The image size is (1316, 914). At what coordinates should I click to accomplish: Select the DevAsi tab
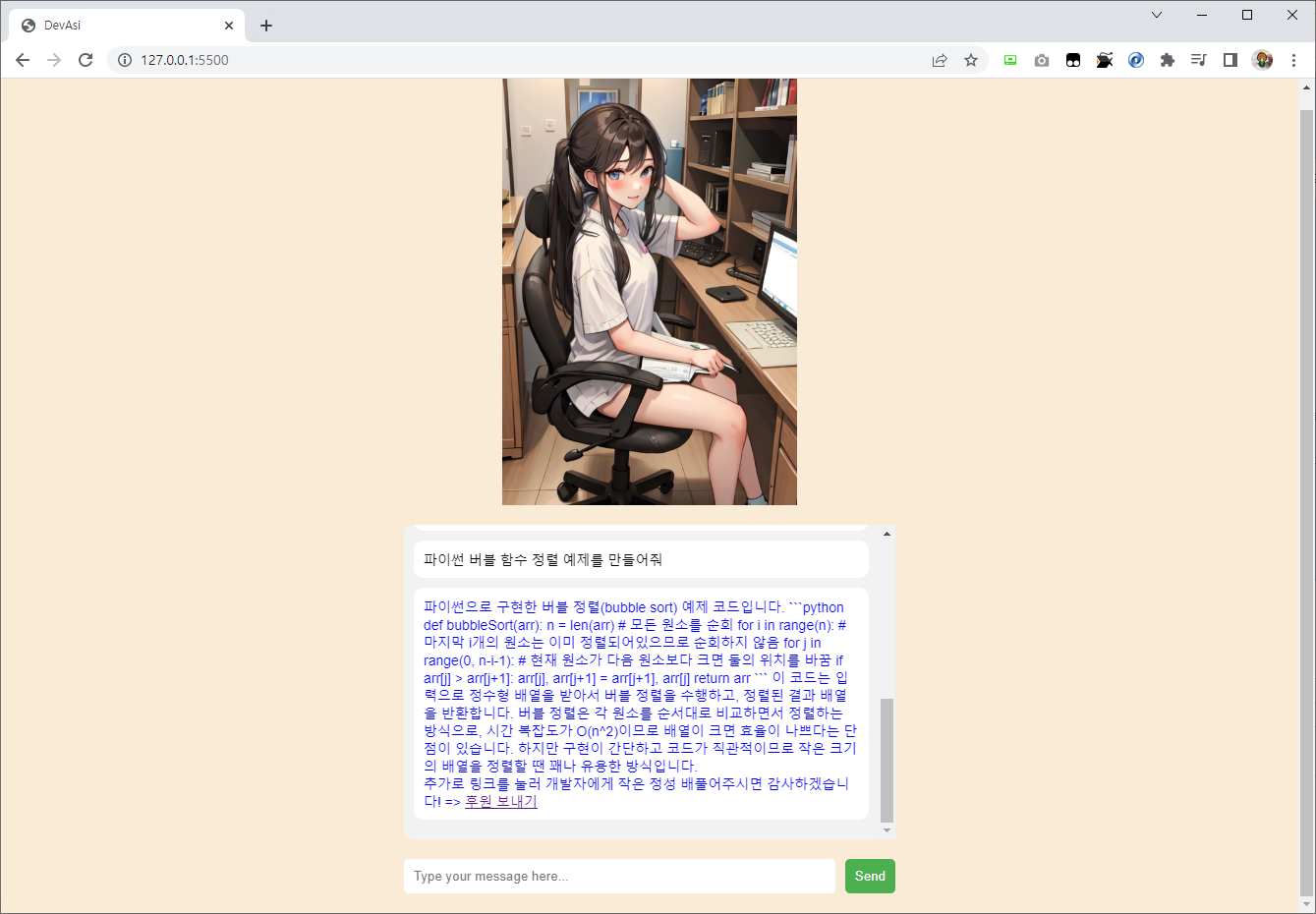(x=128, y=26)
